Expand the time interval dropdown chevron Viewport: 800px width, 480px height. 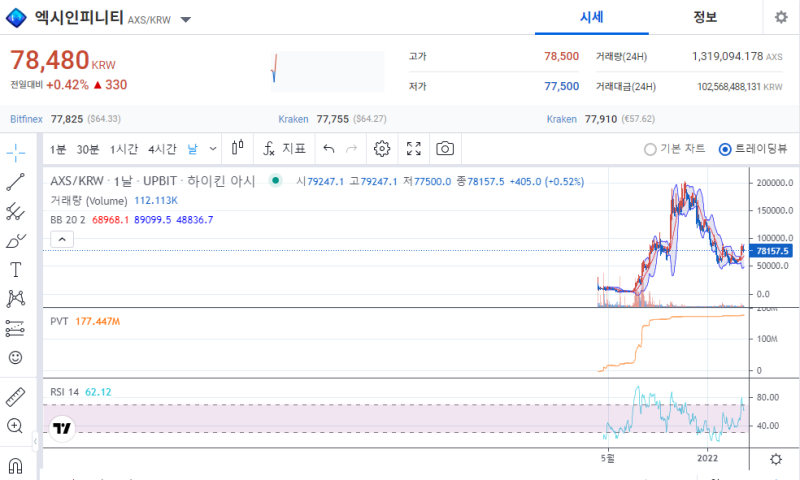(x=213, y=148)
